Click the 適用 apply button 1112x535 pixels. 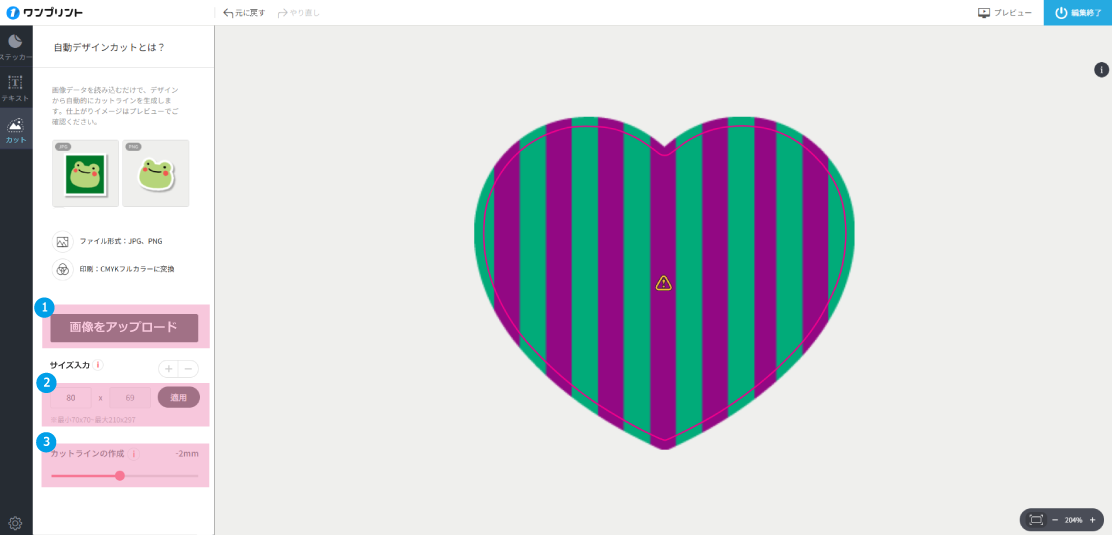[x=178, y=397]
